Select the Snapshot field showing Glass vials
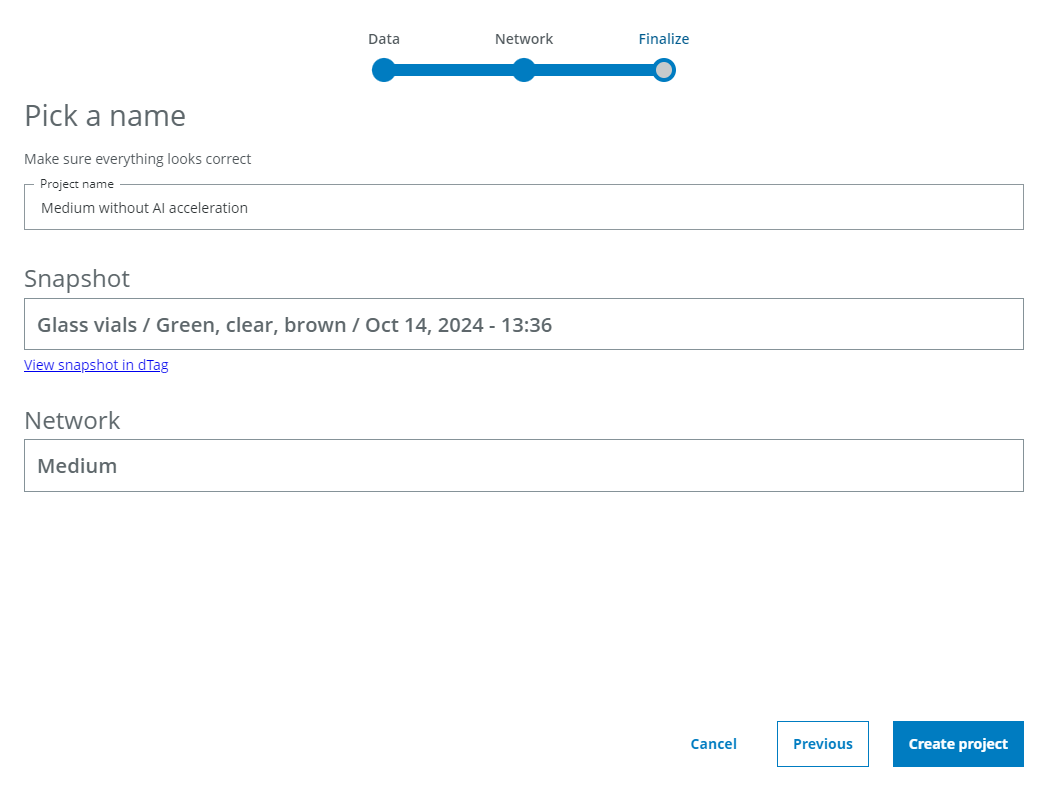The width and height of the screenshot is (1048, 791). [524, 324]
